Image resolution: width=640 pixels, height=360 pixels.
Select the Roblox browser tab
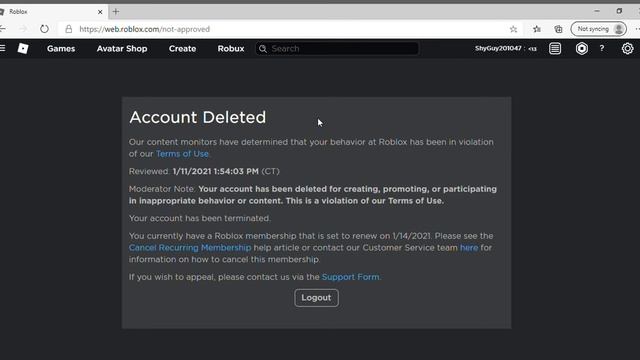(x=53, y=12)
